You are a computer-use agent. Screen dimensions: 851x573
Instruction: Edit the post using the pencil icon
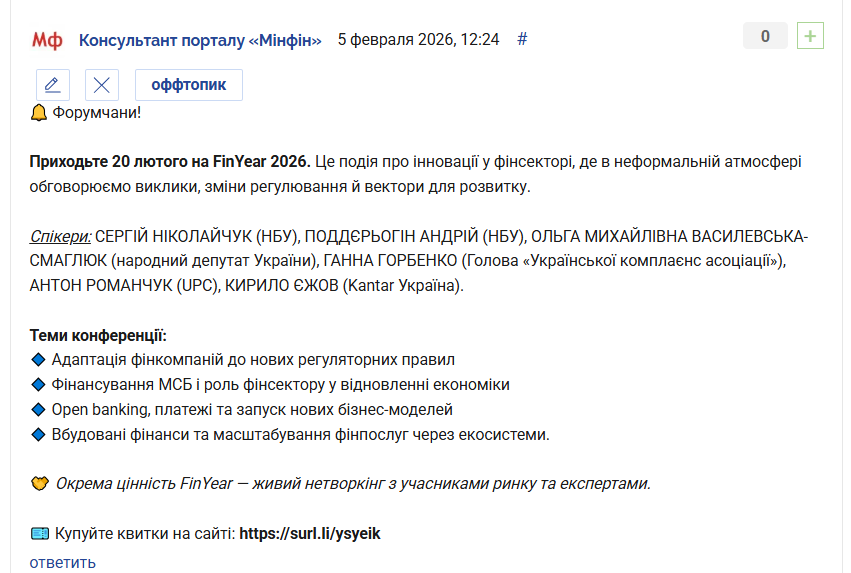(53, 85)
